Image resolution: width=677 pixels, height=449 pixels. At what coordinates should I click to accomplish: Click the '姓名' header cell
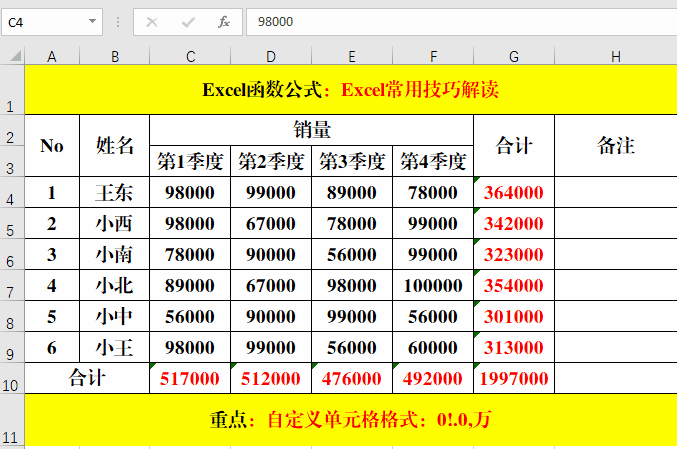pyautogui.click(x=114, y=145)
